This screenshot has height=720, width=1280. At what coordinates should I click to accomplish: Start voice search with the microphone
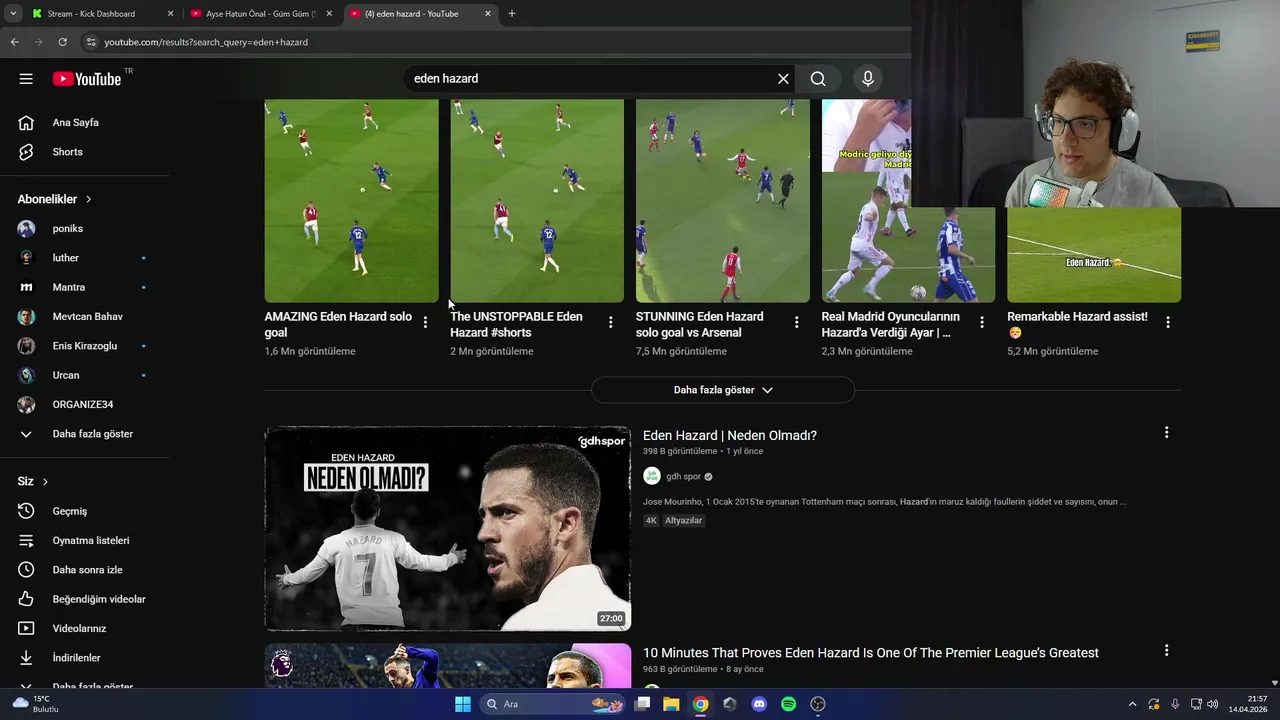(867, 79)
